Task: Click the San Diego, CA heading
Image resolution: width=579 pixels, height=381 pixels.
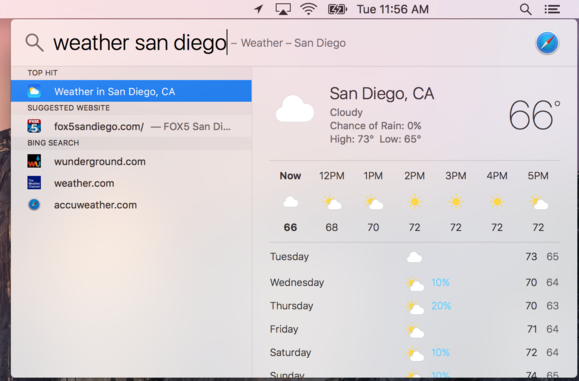Action: click(382, 93)
